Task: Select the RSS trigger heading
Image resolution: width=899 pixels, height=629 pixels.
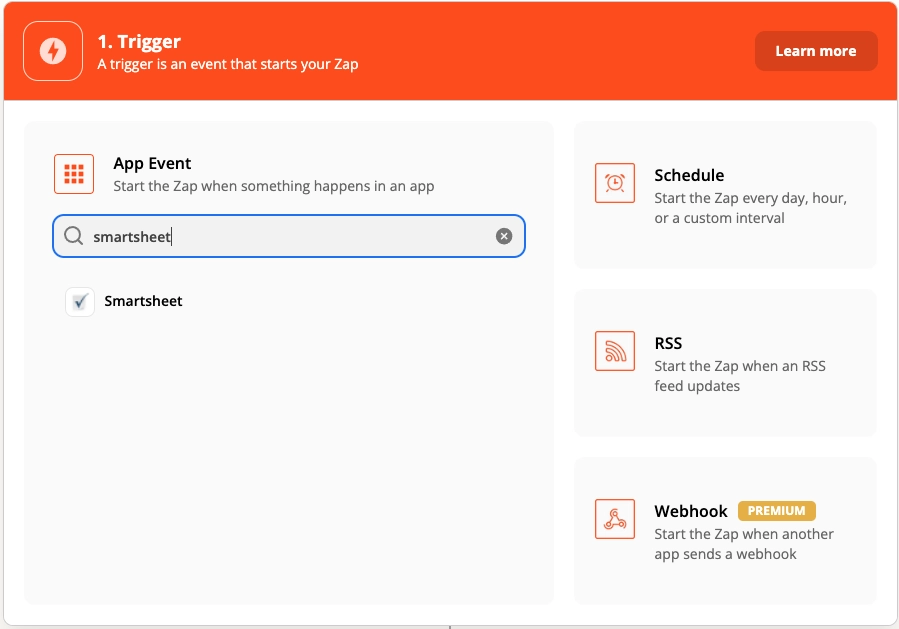Action: (x=668, y=343)
